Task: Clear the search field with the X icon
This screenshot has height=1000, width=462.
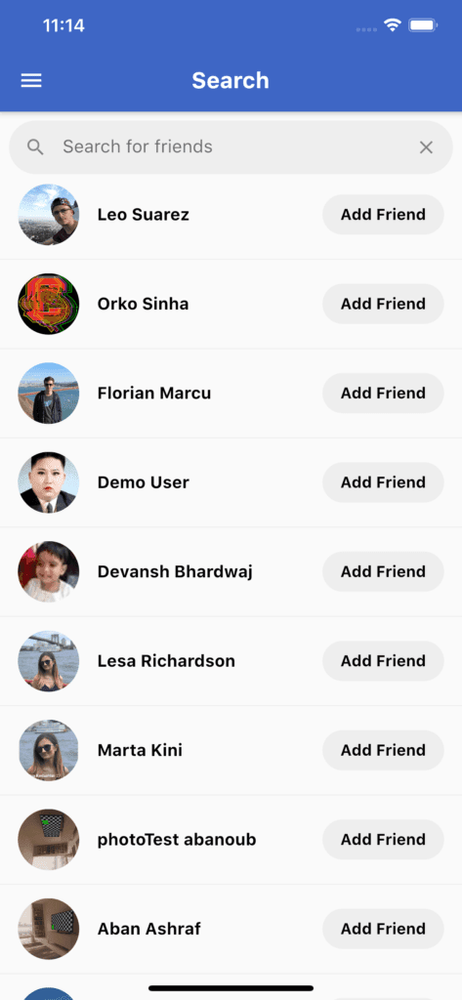Action: pyautogui.click(x=426, y=147)
